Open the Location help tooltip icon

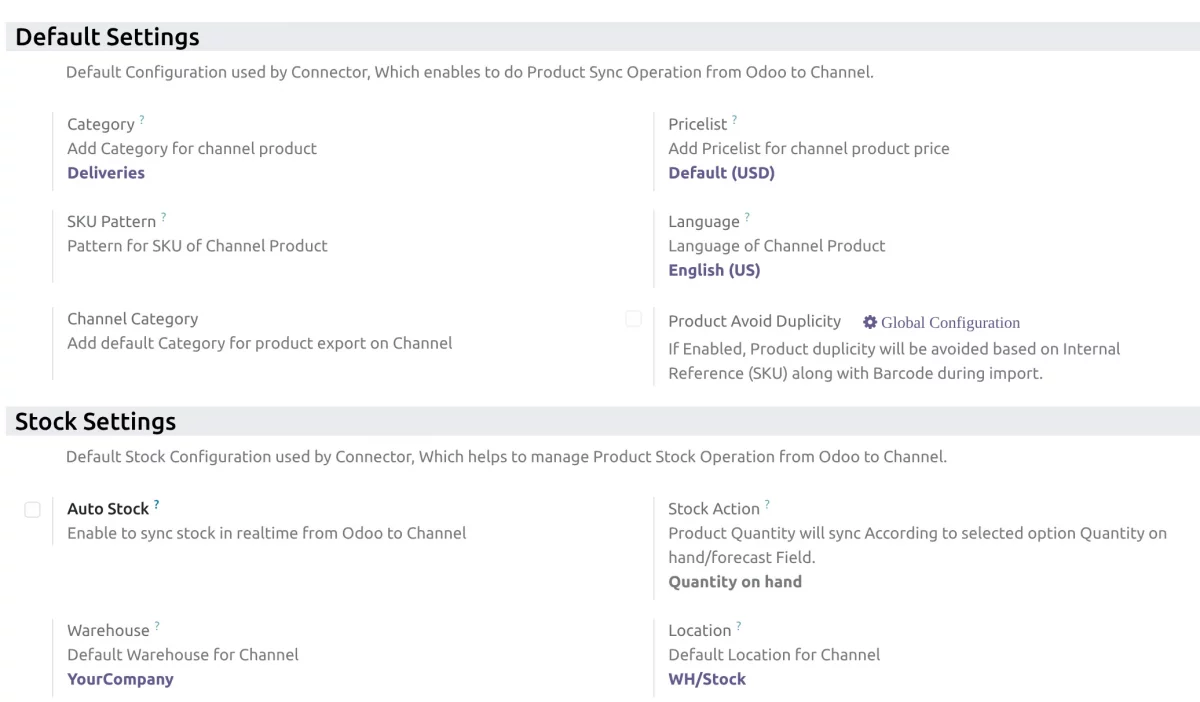pyautogui.click(x=740, y=624)
